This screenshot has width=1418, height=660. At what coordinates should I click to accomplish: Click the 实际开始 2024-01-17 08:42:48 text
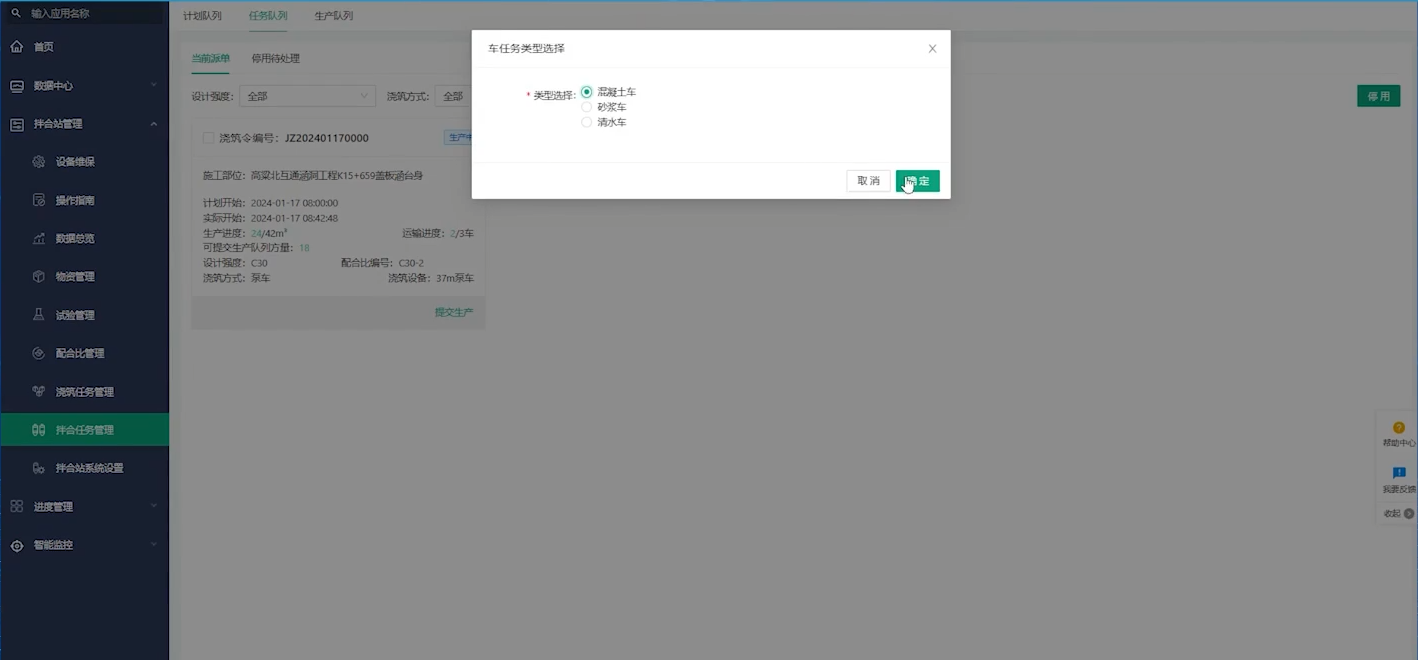[270, 218]
